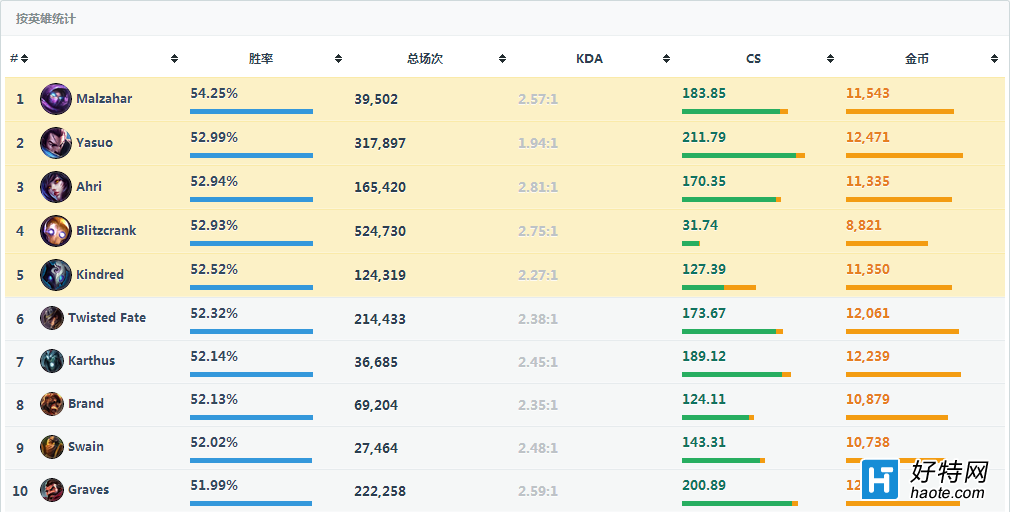The image size is (1010, 512).
Task: Select total games value 317,897
Action: click(380, 143)
